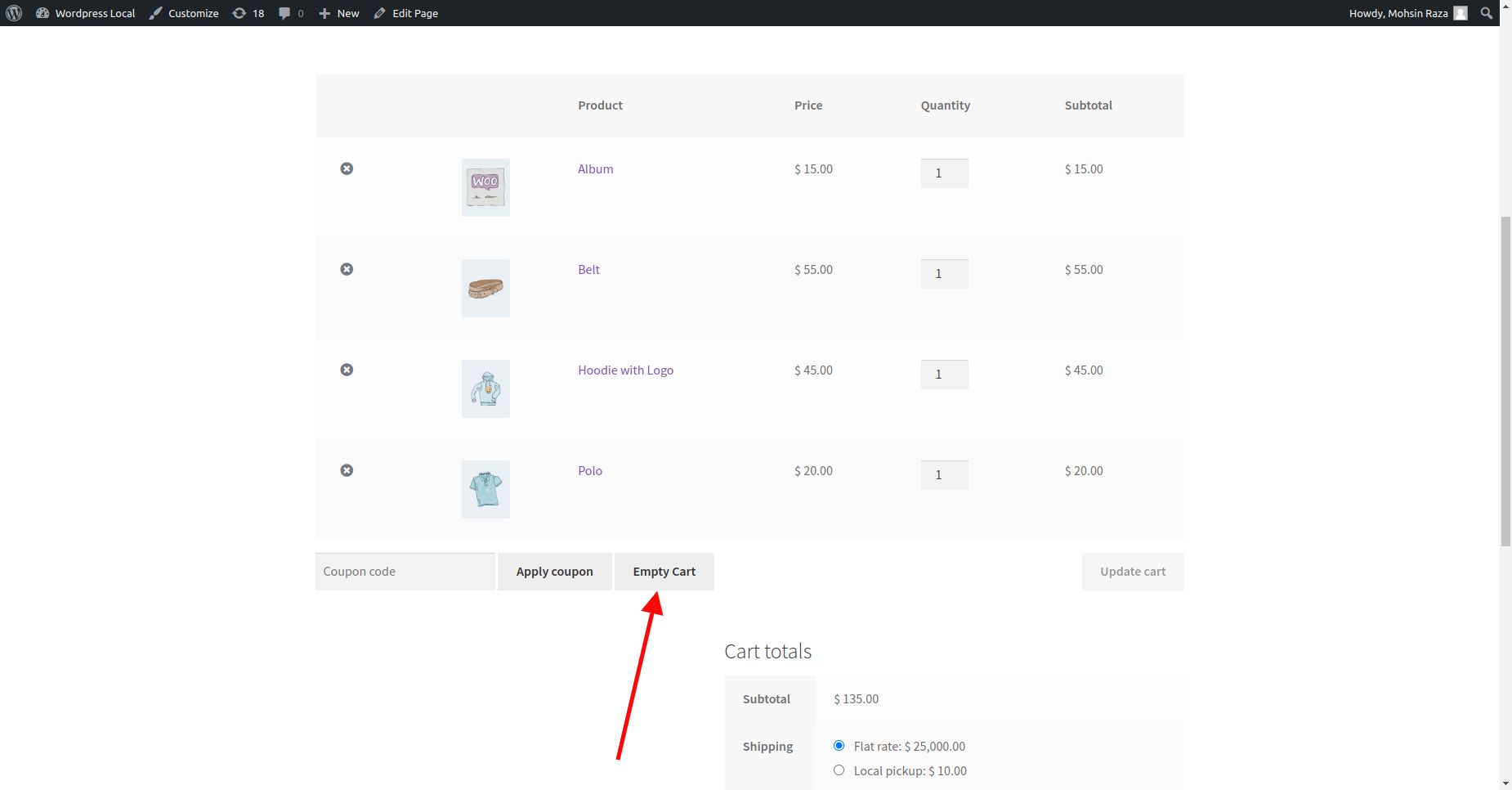The image size is (1512, 790).
Task: View the 18 pending updates
Action: [248, 13]
